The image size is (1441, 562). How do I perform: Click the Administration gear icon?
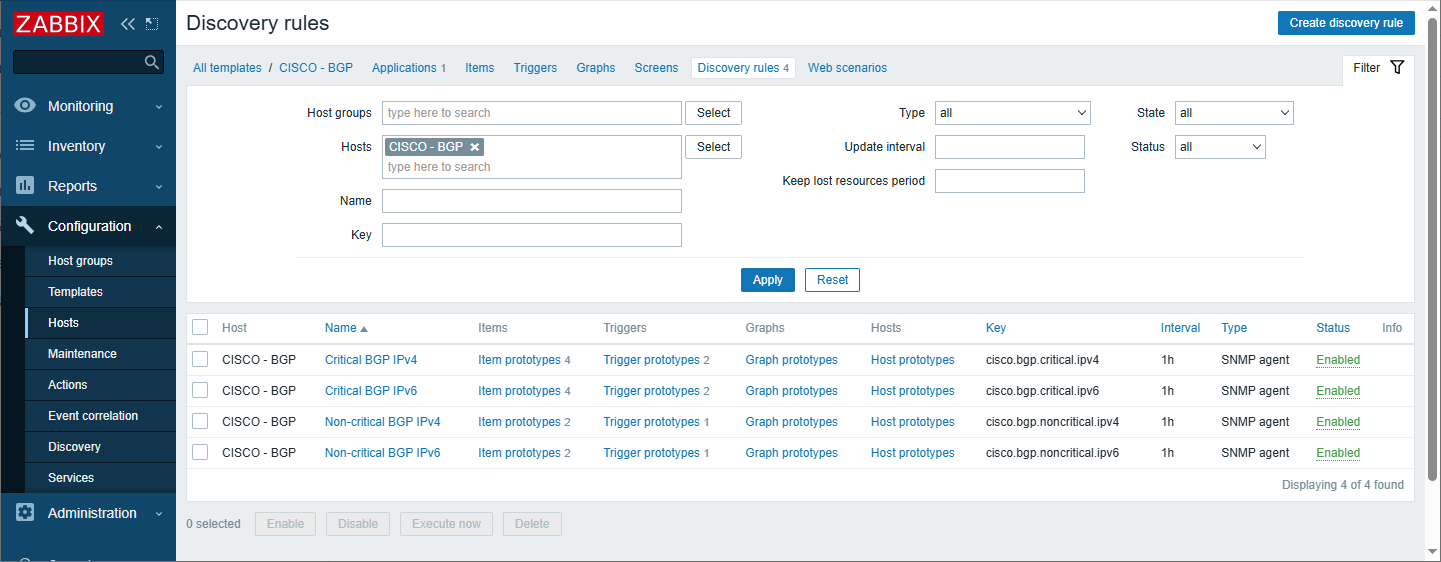25,513
